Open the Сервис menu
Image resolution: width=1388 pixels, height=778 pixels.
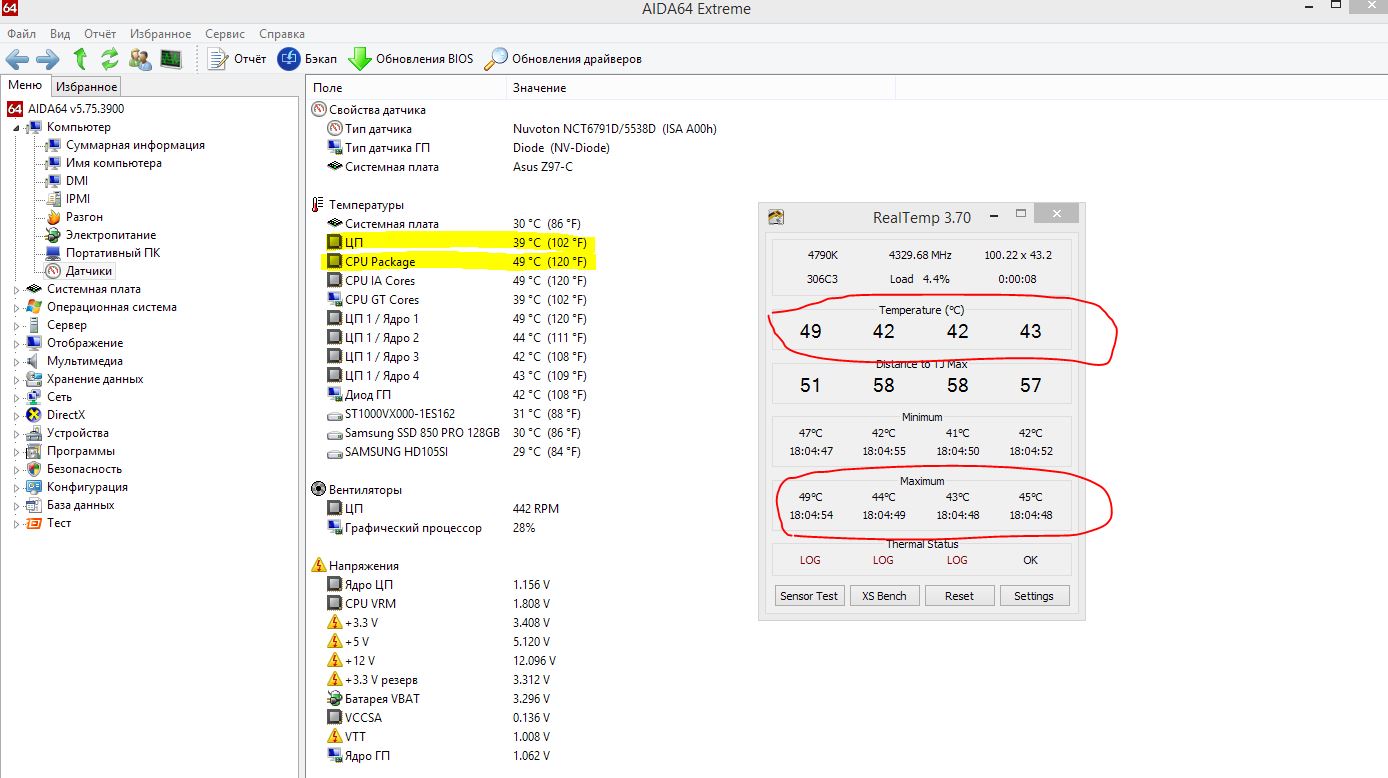click(x=225, y=34)
